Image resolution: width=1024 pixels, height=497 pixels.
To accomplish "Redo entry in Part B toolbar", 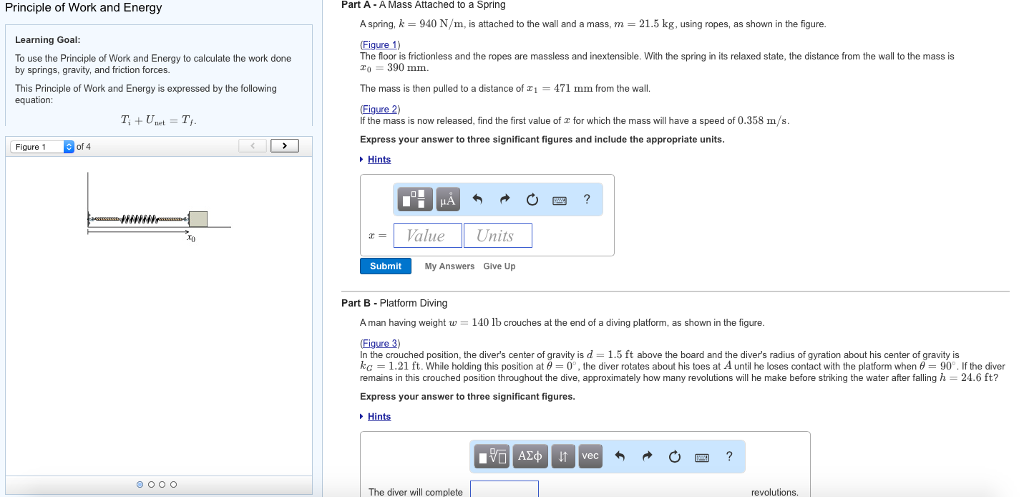I will [x=648, y=457].
